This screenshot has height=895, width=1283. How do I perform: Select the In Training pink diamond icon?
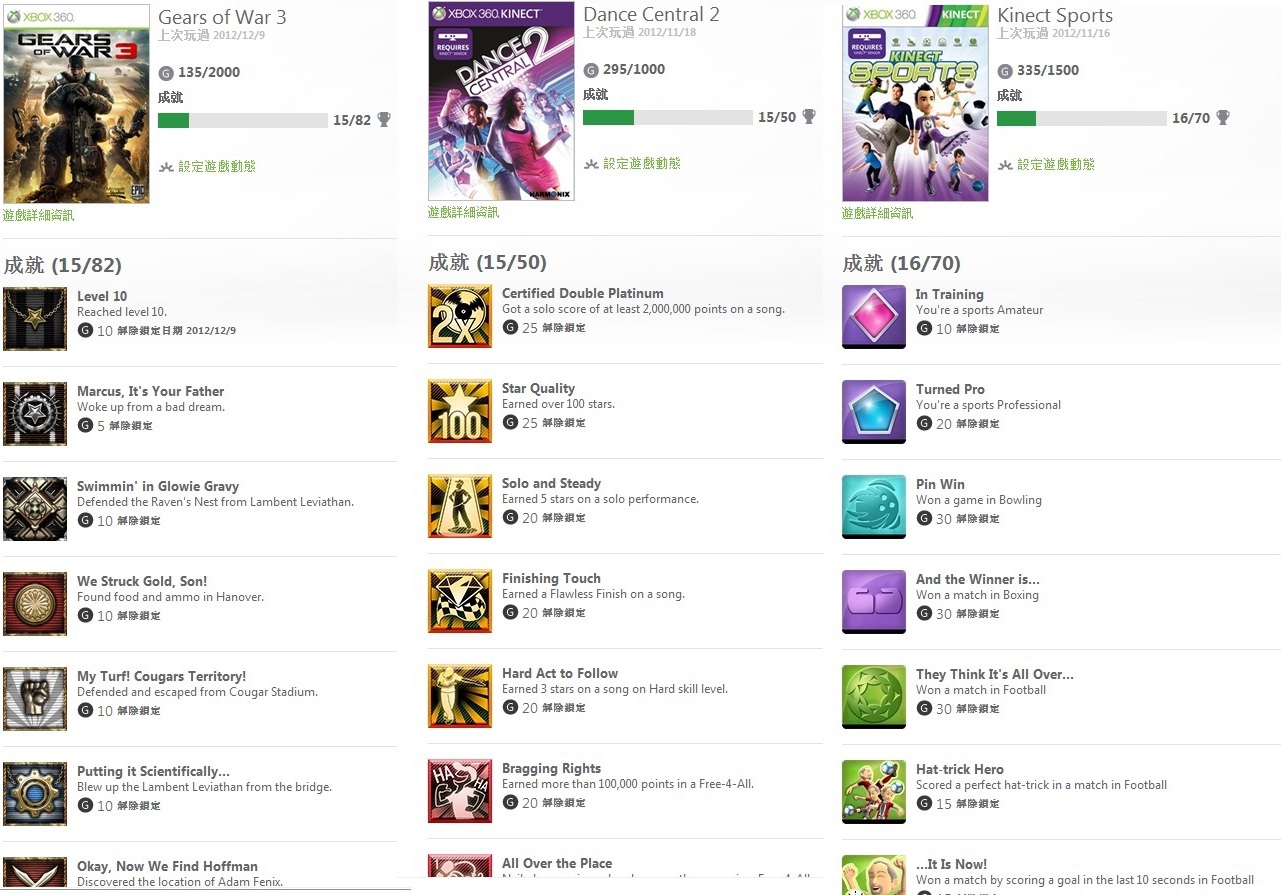pyautogui.click(x=874, y=317)
